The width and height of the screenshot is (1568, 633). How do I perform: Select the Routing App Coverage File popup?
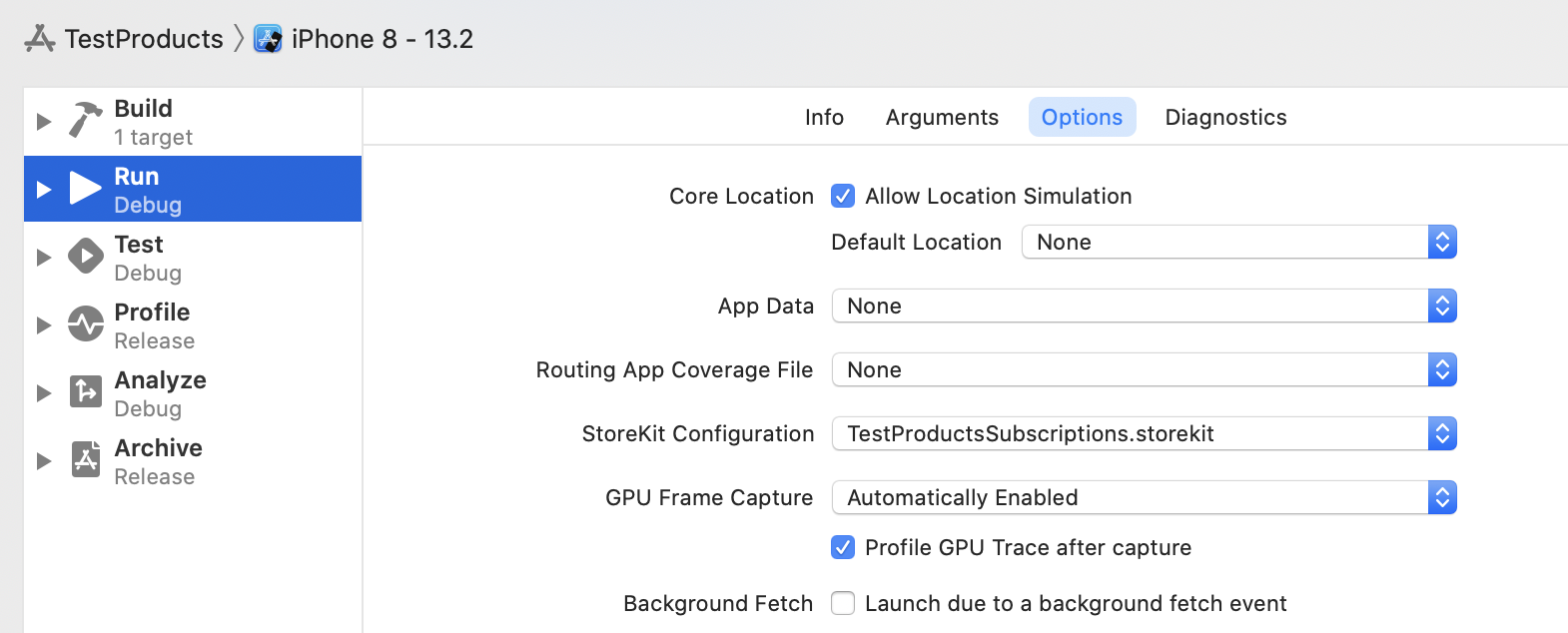[1144, 369]
